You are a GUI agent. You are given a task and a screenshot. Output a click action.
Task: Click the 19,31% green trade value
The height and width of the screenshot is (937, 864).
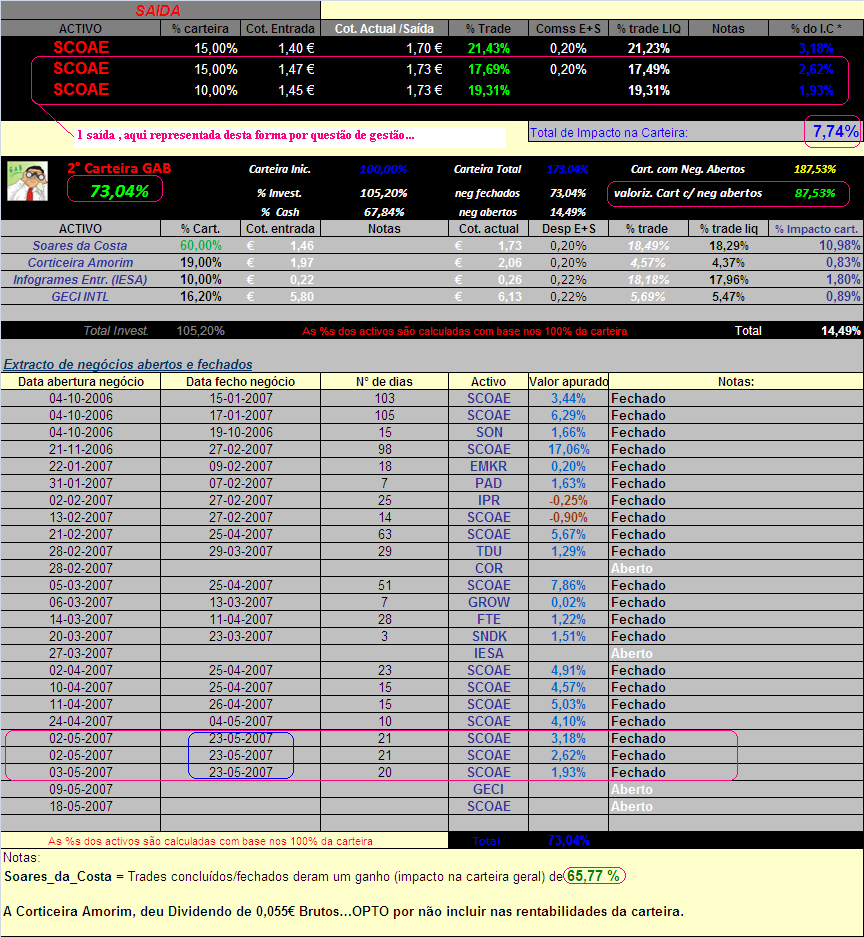[488, 90]
